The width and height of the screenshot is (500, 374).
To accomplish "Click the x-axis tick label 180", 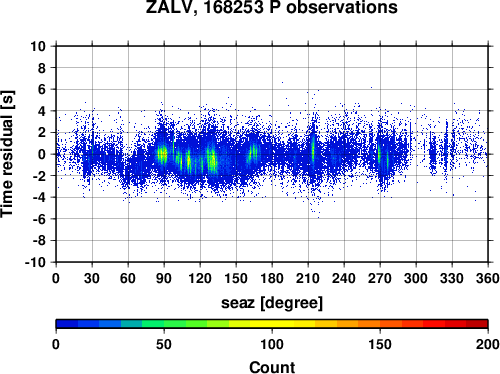I will point(272,278).
